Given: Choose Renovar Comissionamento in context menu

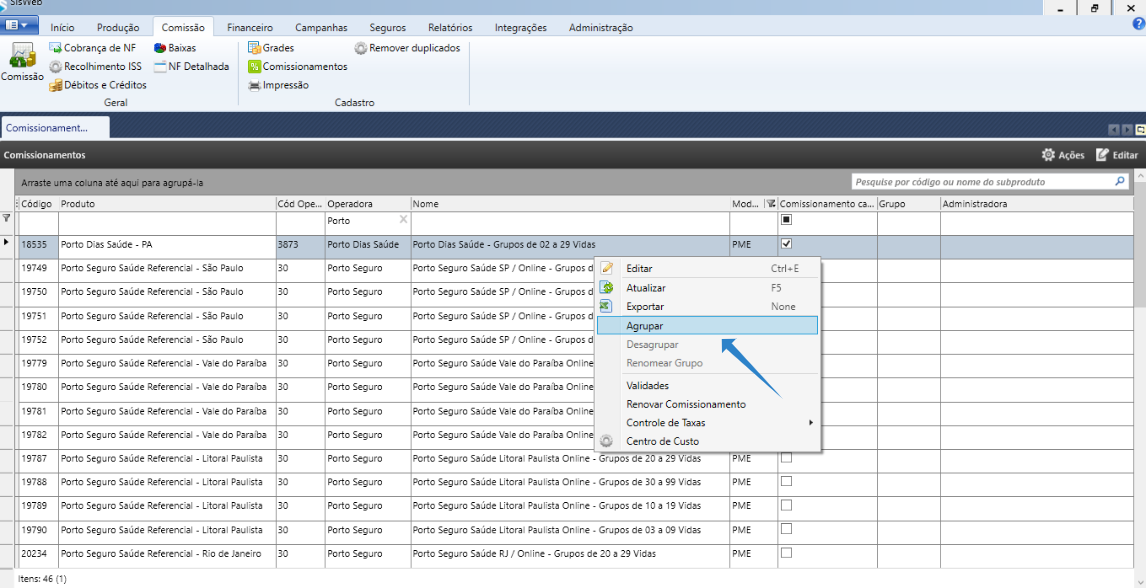Looking at the screenshot, I should point(707,404).
